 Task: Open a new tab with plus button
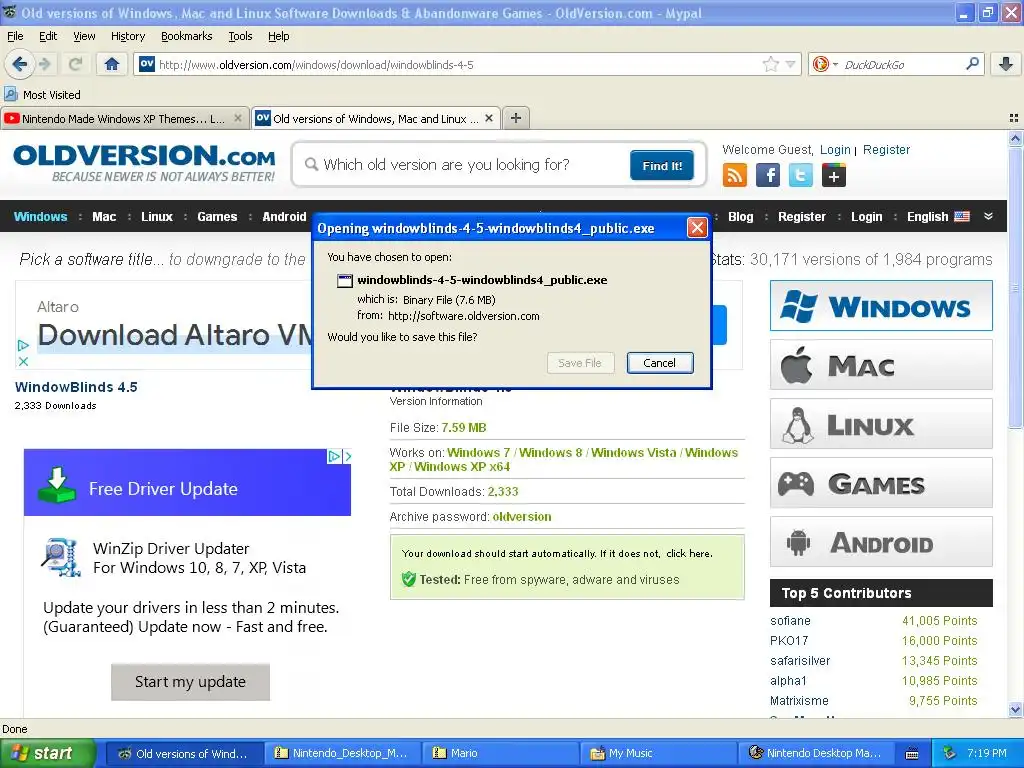(x=516, y=118)
